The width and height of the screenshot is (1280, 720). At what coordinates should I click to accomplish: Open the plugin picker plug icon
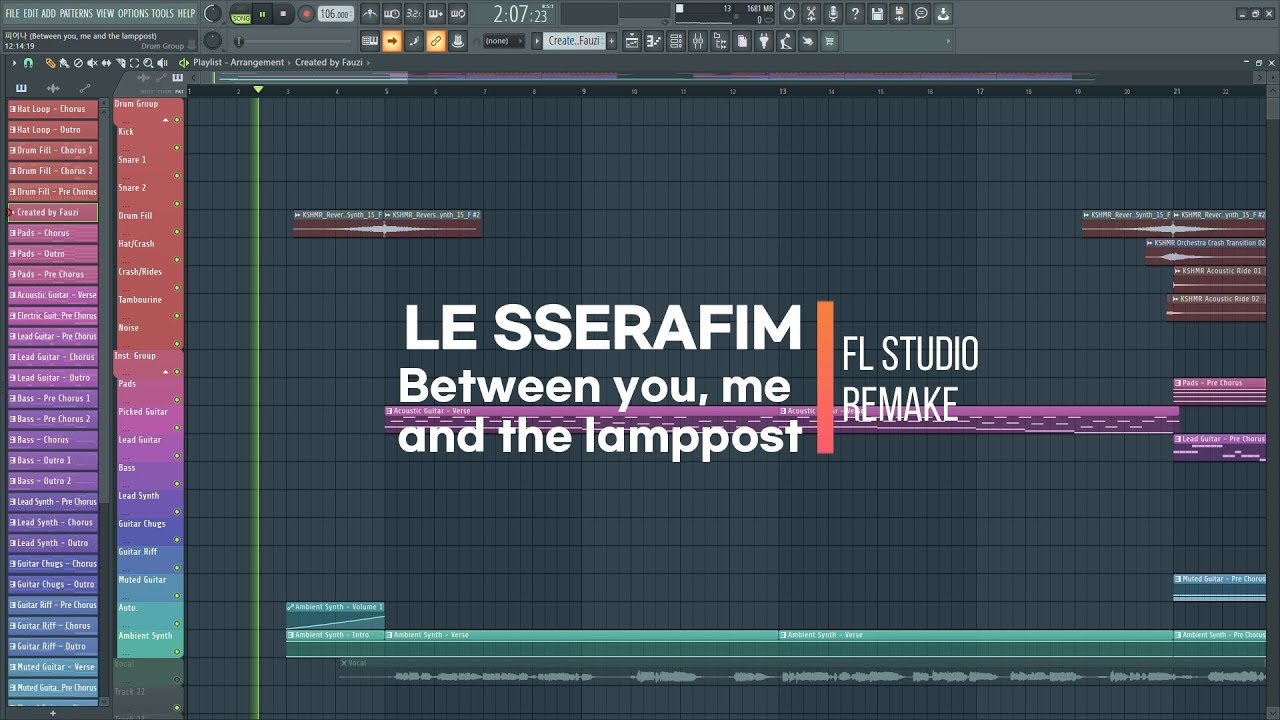click(x=764, y=41)
